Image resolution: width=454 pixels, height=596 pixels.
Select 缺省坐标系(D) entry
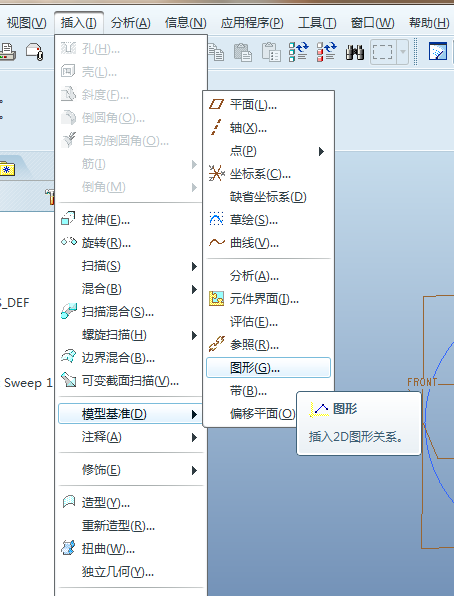pyautogui.click(x=268, y=197)
